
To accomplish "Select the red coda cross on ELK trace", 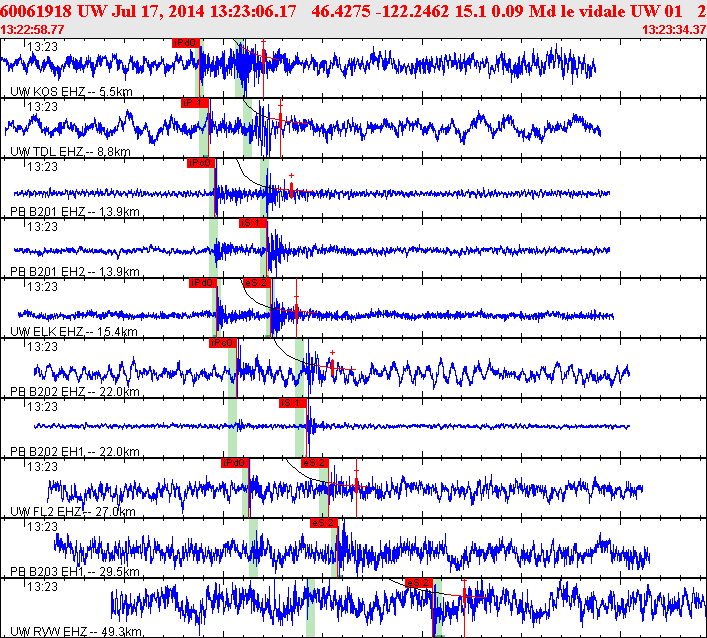I will pyautogui.click(x=296, y=296).
